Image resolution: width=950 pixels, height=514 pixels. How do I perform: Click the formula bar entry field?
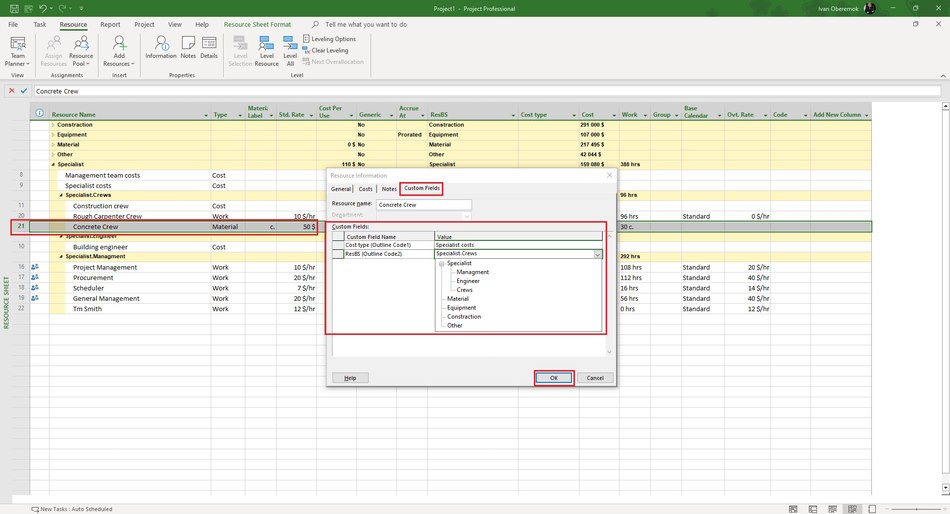pyautogui.click(x=487, y=91)
